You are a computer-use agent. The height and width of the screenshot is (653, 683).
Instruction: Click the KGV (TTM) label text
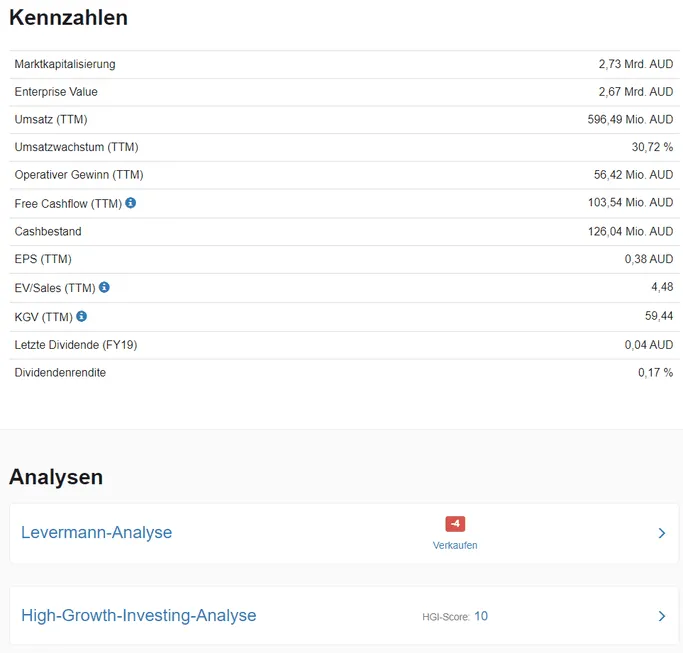(x=44, y=317)
